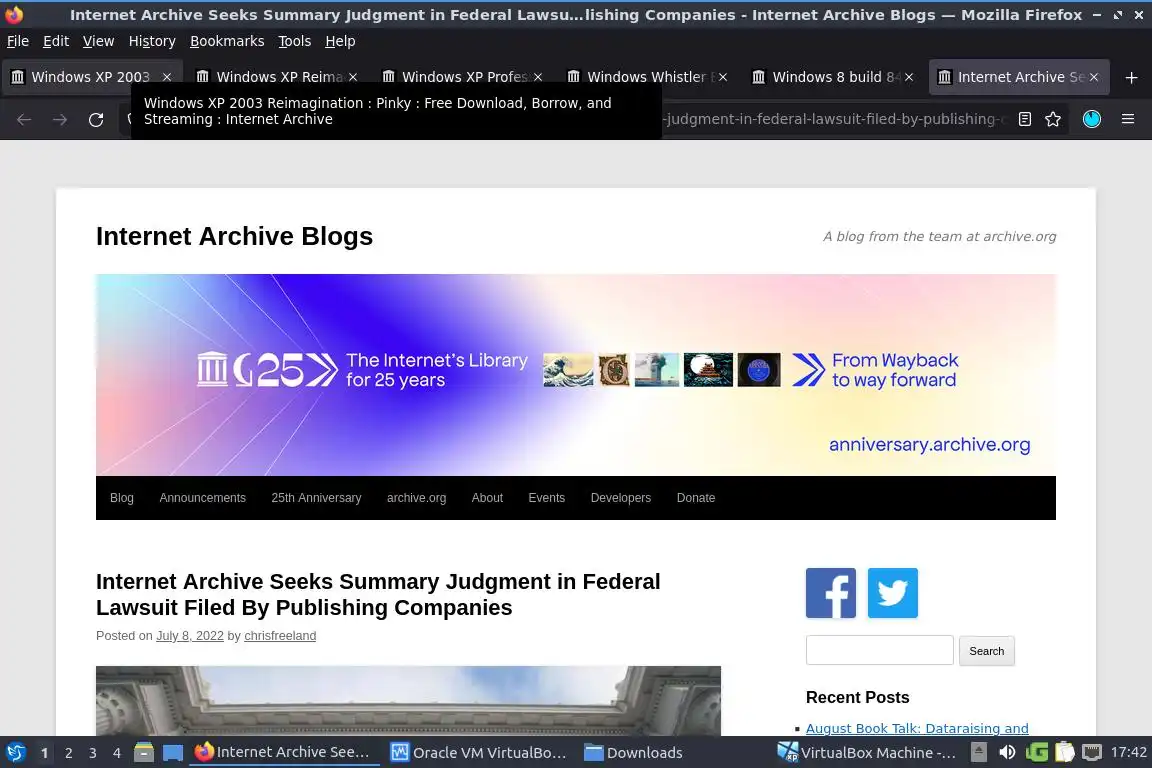Show desktop using blue taskbar icon
This screenshot has height=768, width=1152.
point(173,753)
